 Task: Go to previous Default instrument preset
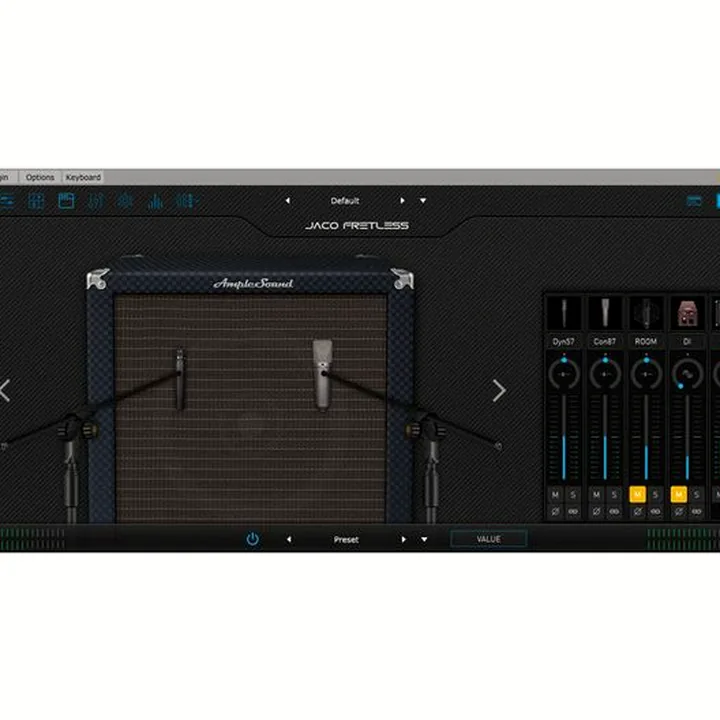pos(288,201)
